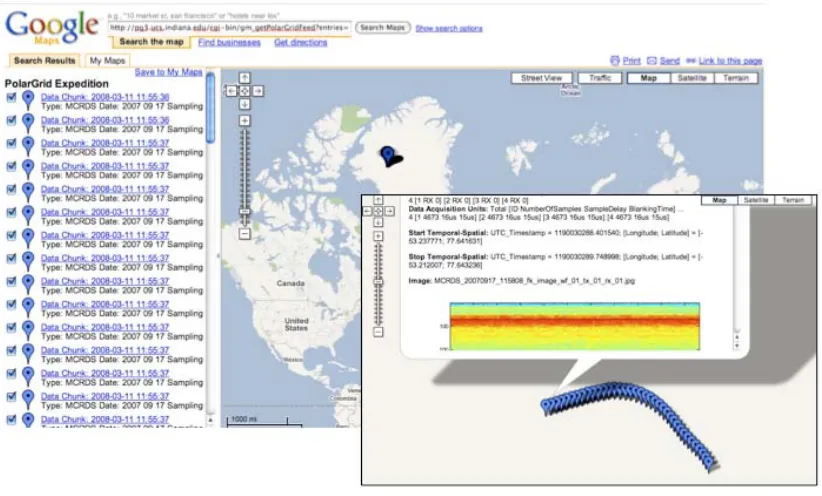The width and height of the screenshot is (822, 496).
Task: Zoom in on the inset map
Action: click(378, 236)
